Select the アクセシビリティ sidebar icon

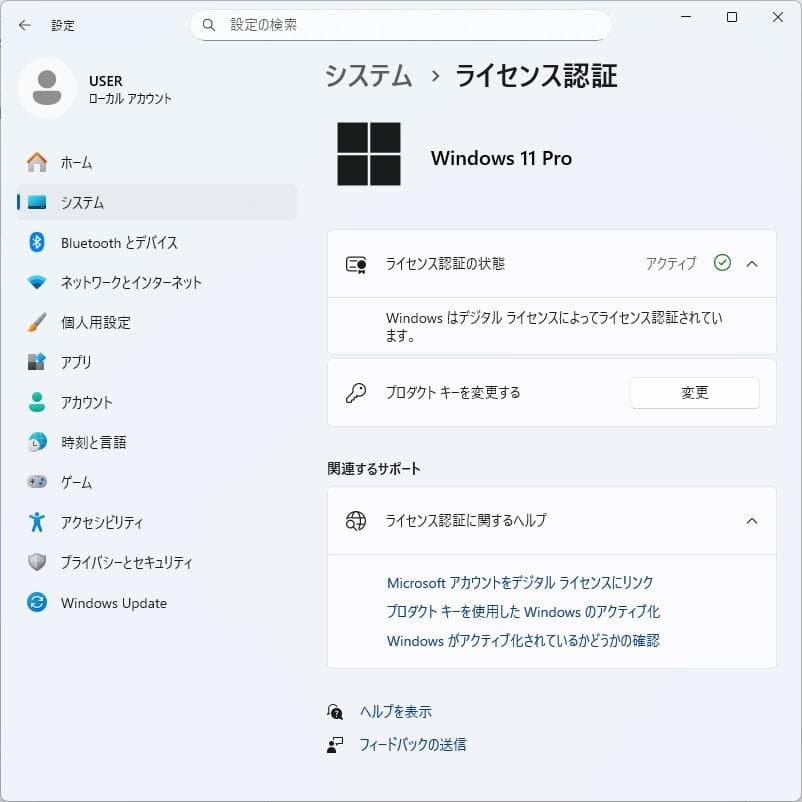37,522
